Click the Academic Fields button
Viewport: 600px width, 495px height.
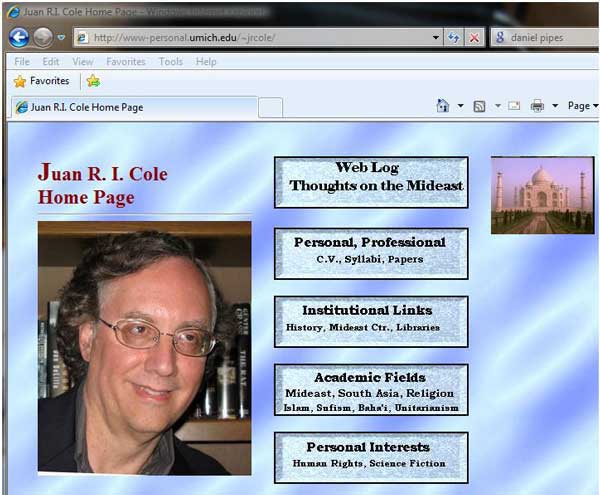click(371, 391)
